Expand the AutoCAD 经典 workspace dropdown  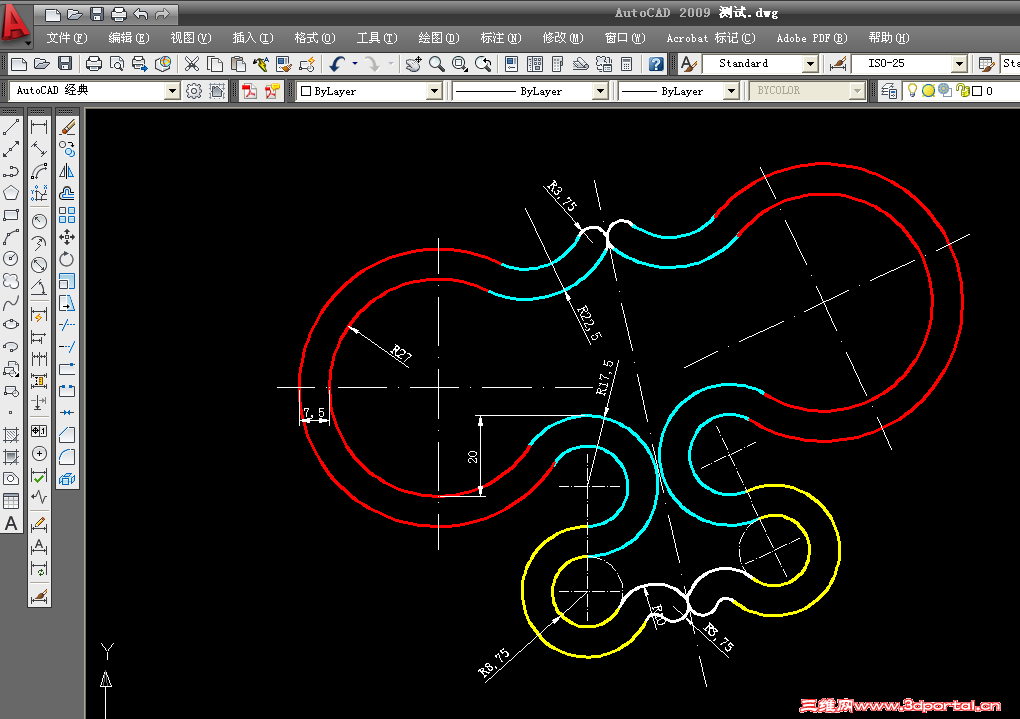(x=172, y=91)
